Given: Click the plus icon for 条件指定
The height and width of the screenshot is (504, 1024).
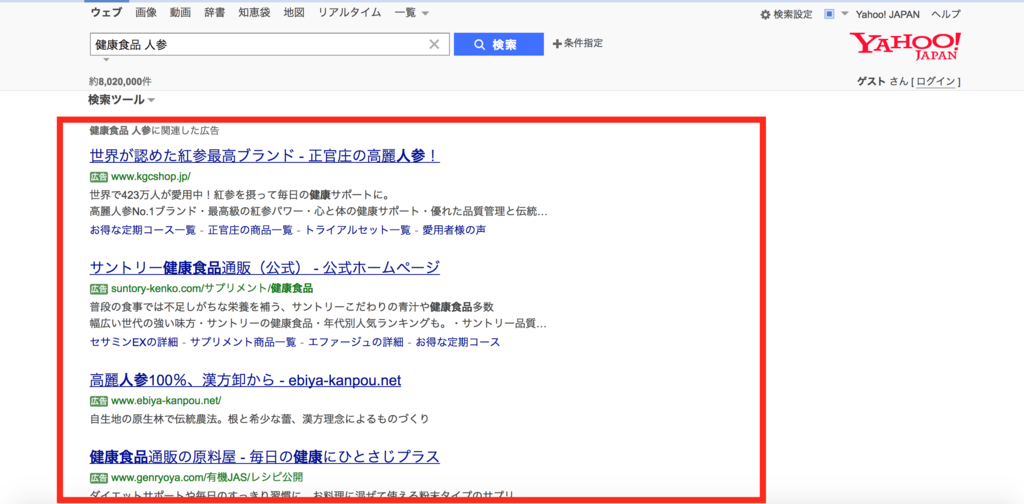Looking at the screenshot, I should 557,44.
